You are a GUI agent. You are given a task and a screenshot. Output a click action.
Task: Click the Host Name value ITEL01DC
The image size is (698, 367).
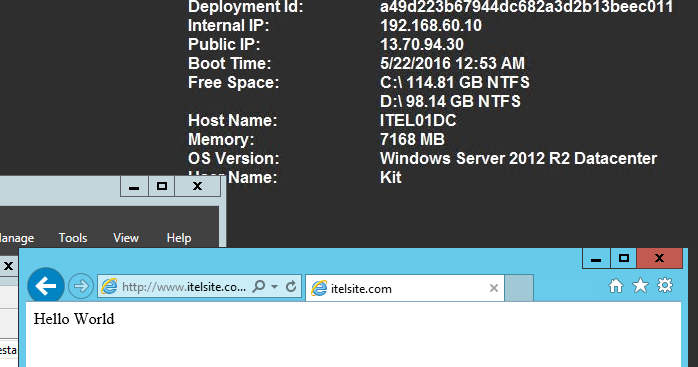[x=418, y=120]
